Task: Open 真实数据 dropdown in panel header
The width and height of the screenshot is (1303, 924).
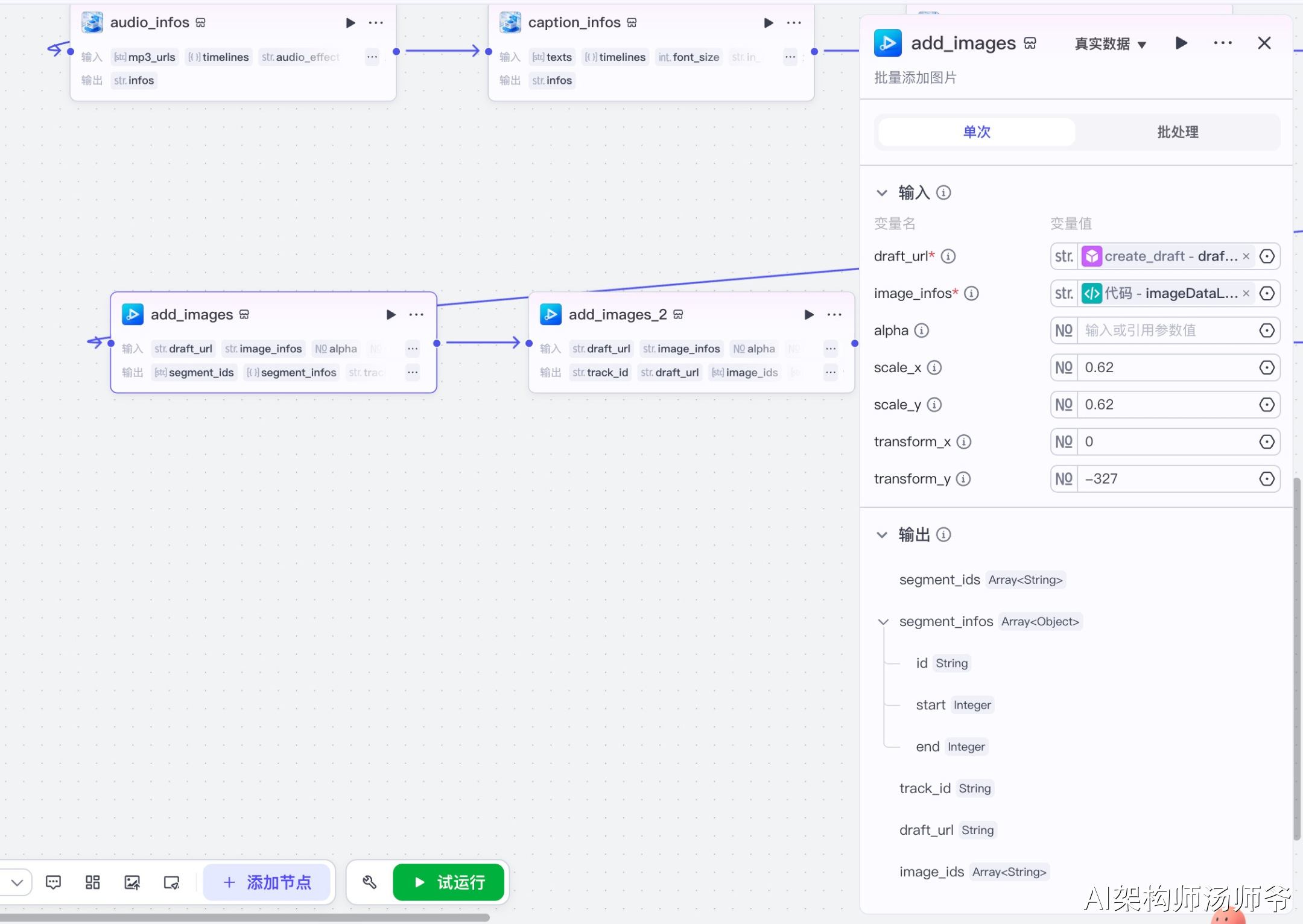Action: (x=1110, y=44)
